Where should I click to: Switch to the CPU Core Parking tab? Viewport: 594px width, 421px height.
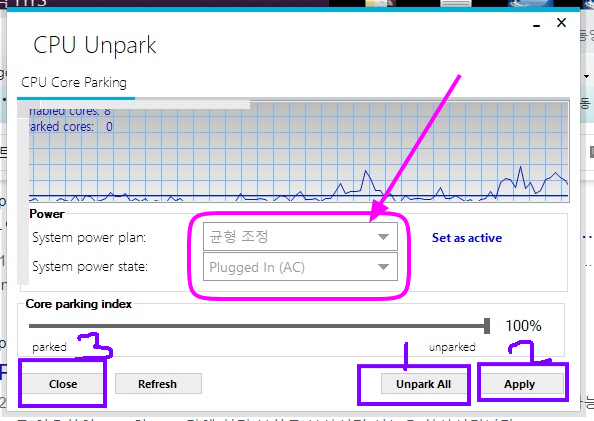[x=74, y=83]
